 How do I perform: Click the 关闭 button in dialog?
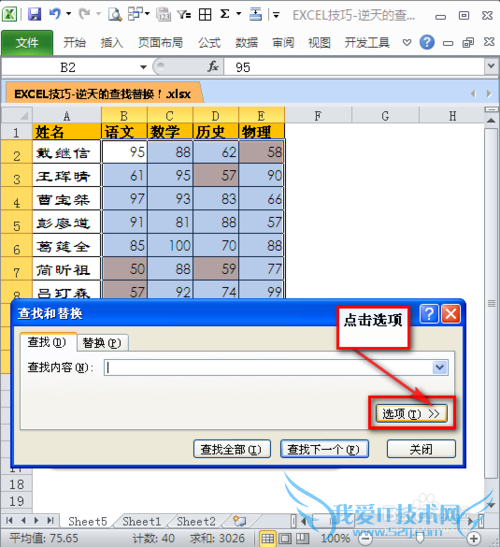(421, 449)
